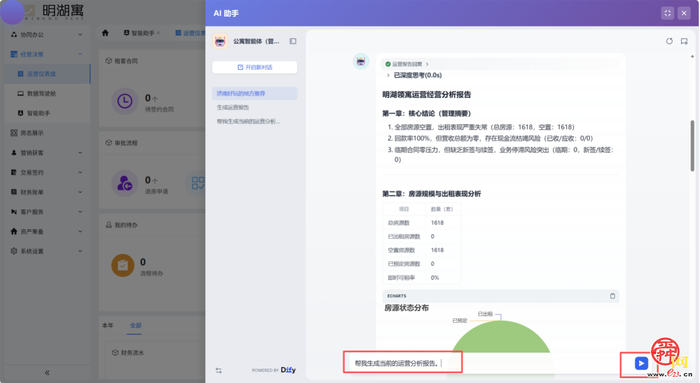This screenshot has width=700, height=383.
Task: Click the settings sliders icon at sidebar bottom
Action: (218, 370)
